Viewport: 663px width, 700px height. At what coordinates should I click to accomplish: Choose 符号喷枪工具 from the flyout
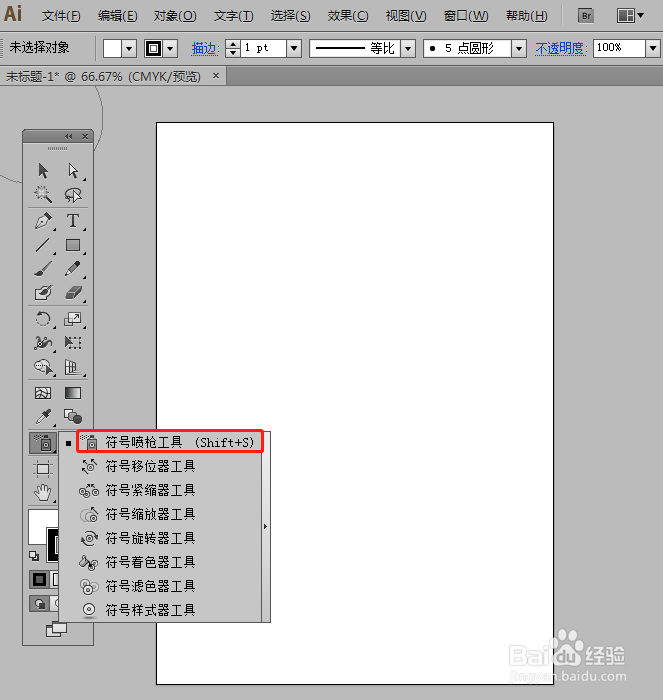point(170,442)
